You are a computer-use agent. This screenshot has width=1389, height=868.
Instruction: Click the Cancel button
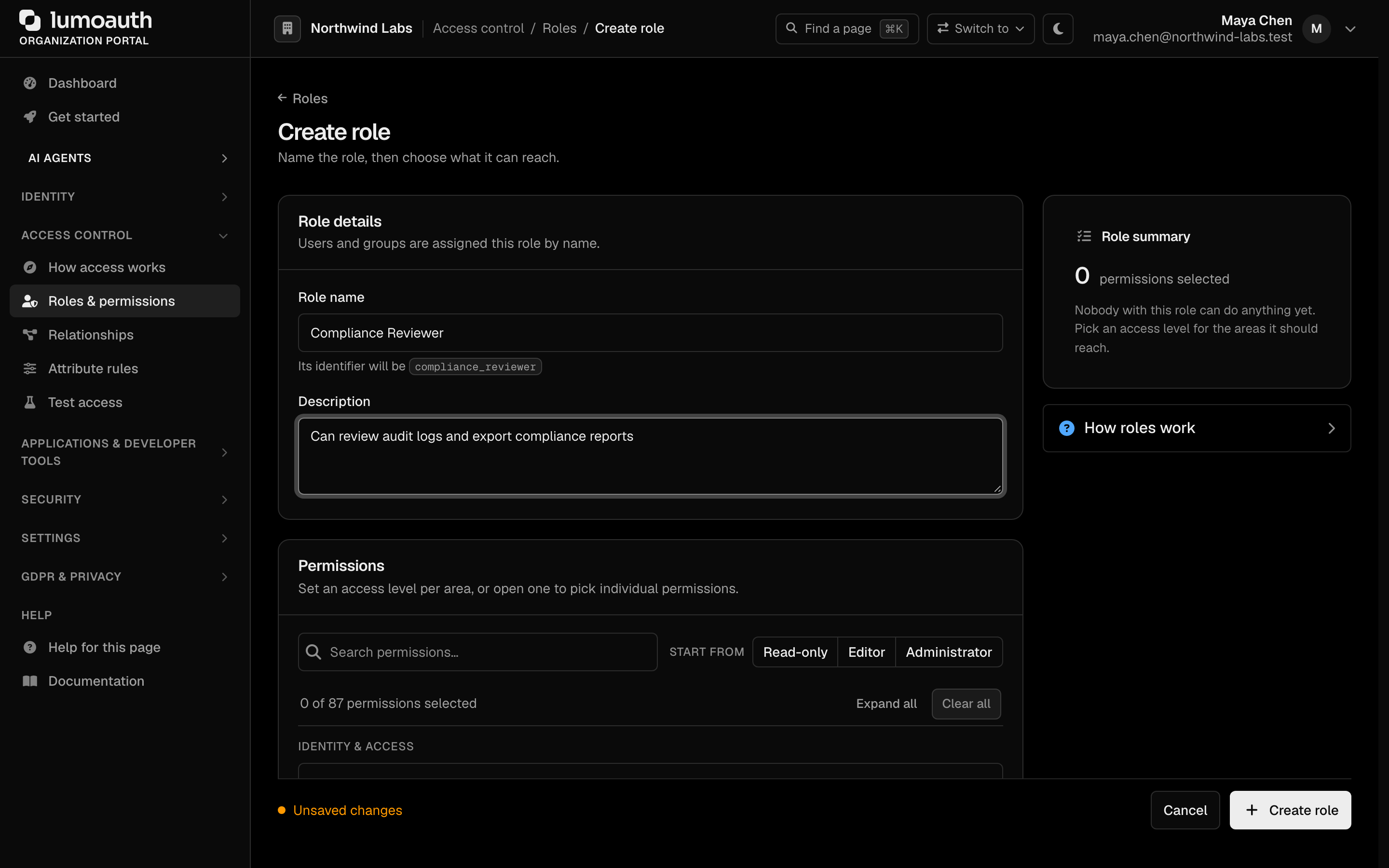1185,810
